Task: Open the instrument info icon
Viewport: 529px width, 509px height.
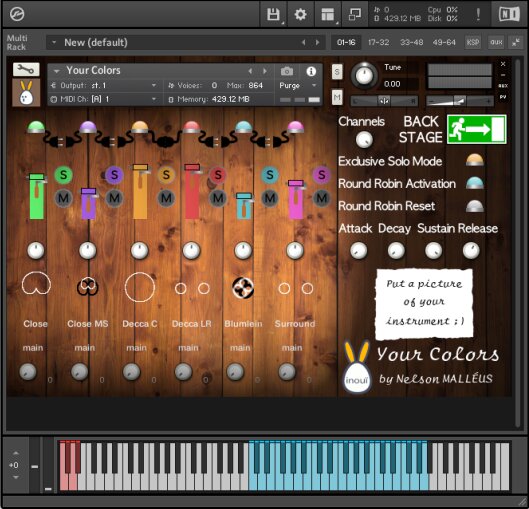Action: [x=311, y=71]
